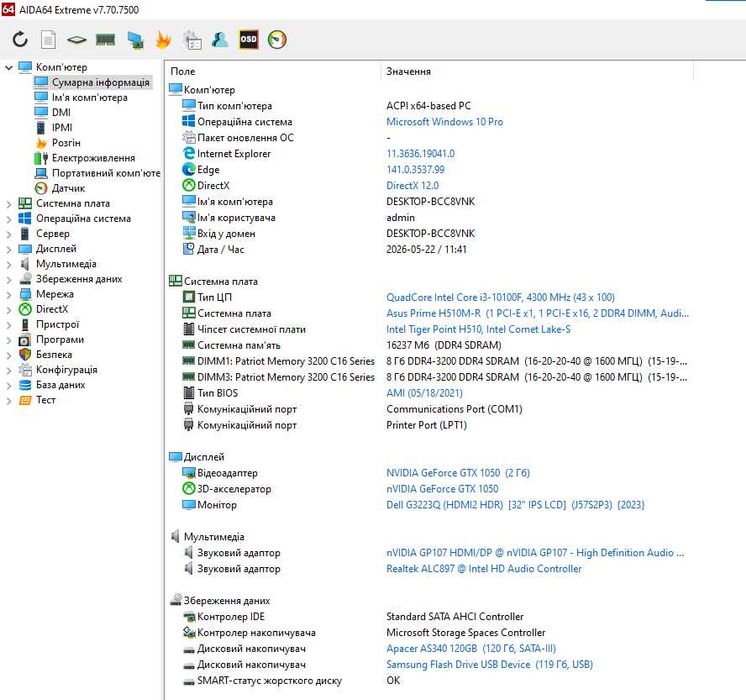Open the Asus Prime H510M-R link
Image resolution: width=746 pixels, height=700 pixels.
[538, 314]
